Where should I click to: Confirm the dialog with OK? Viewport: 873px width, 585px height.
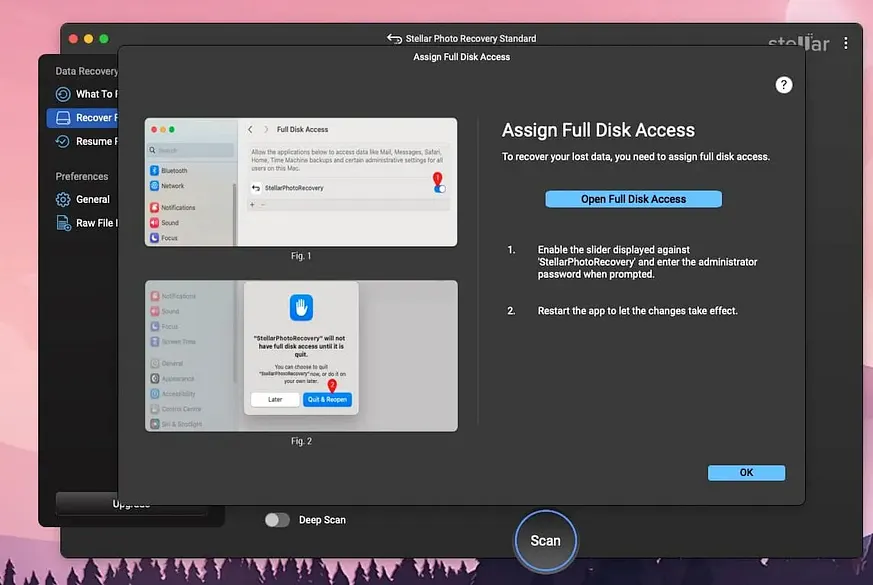pos(746,473)
